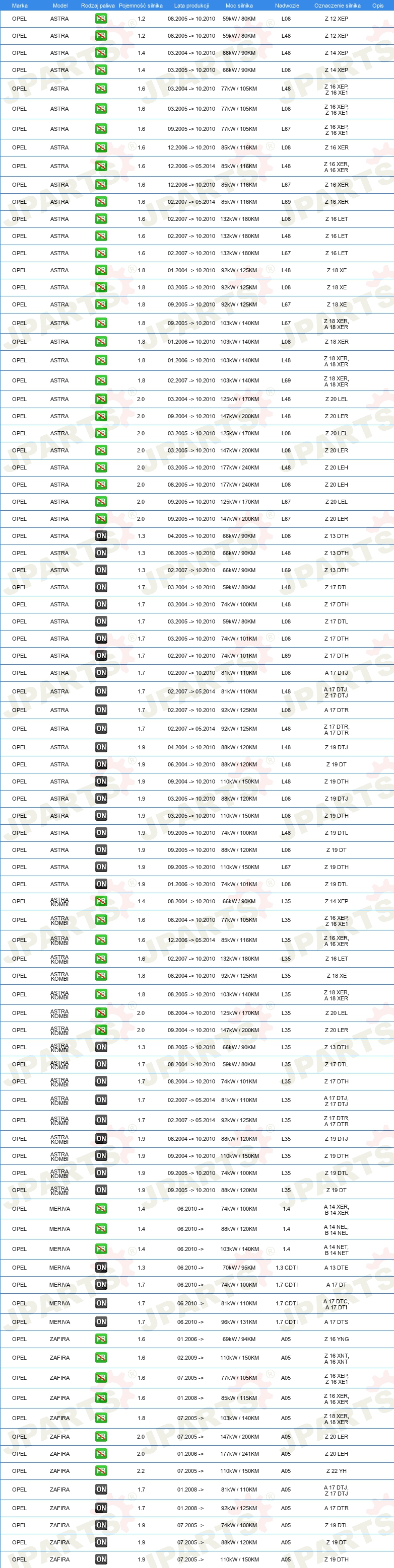Screen dimensions: 394x1568
Task: Click the '96kW / 131KM' power cell
Action: (x=239, y=1322)
